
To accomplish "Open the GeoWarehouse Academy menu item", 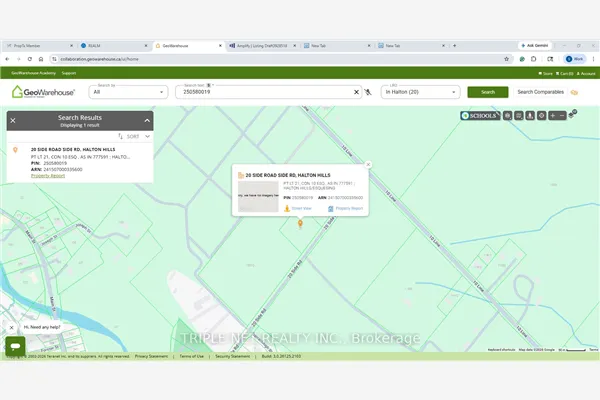I will [33, 73].
